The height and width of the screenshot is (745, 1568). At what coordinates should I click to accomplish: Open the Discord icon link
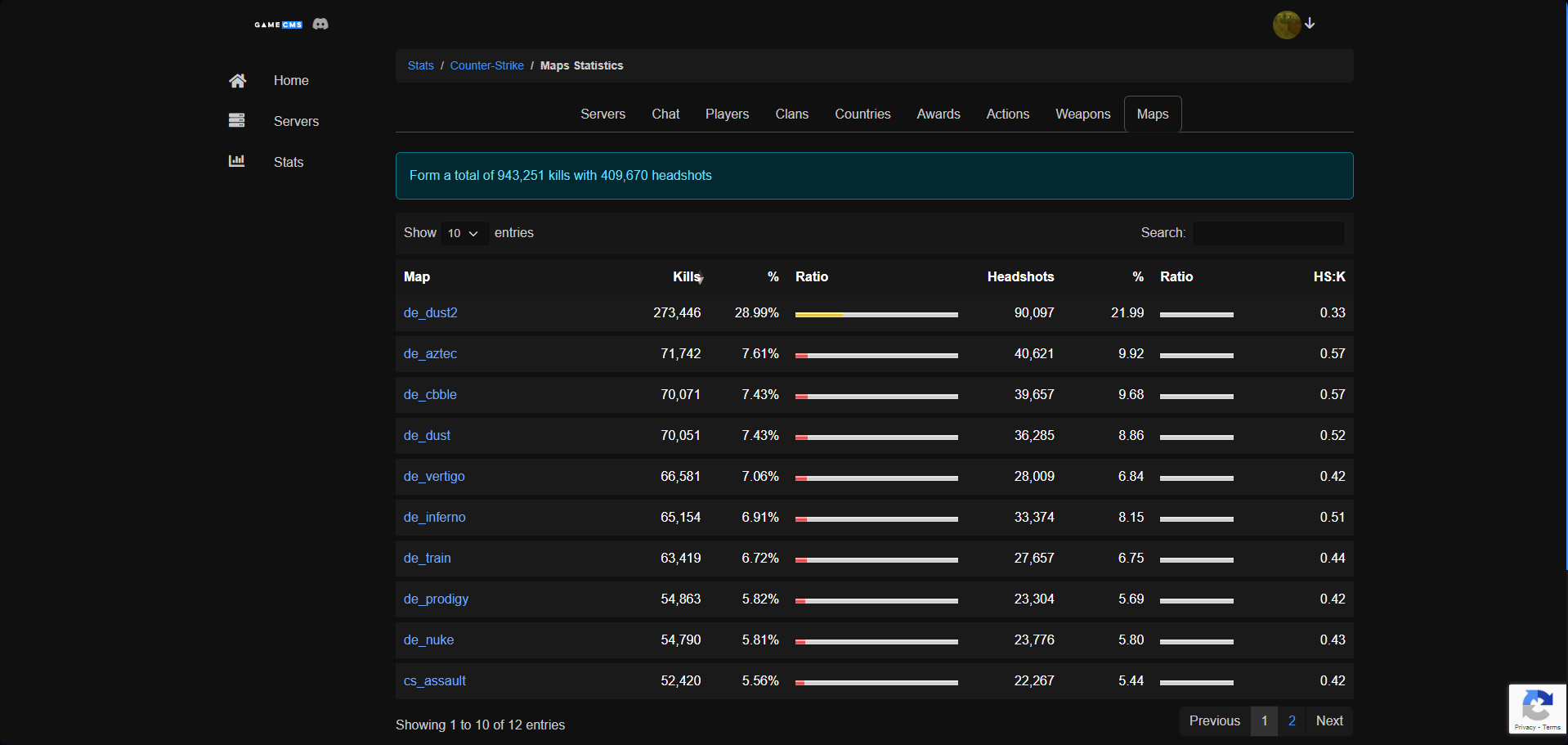[320, 24]
